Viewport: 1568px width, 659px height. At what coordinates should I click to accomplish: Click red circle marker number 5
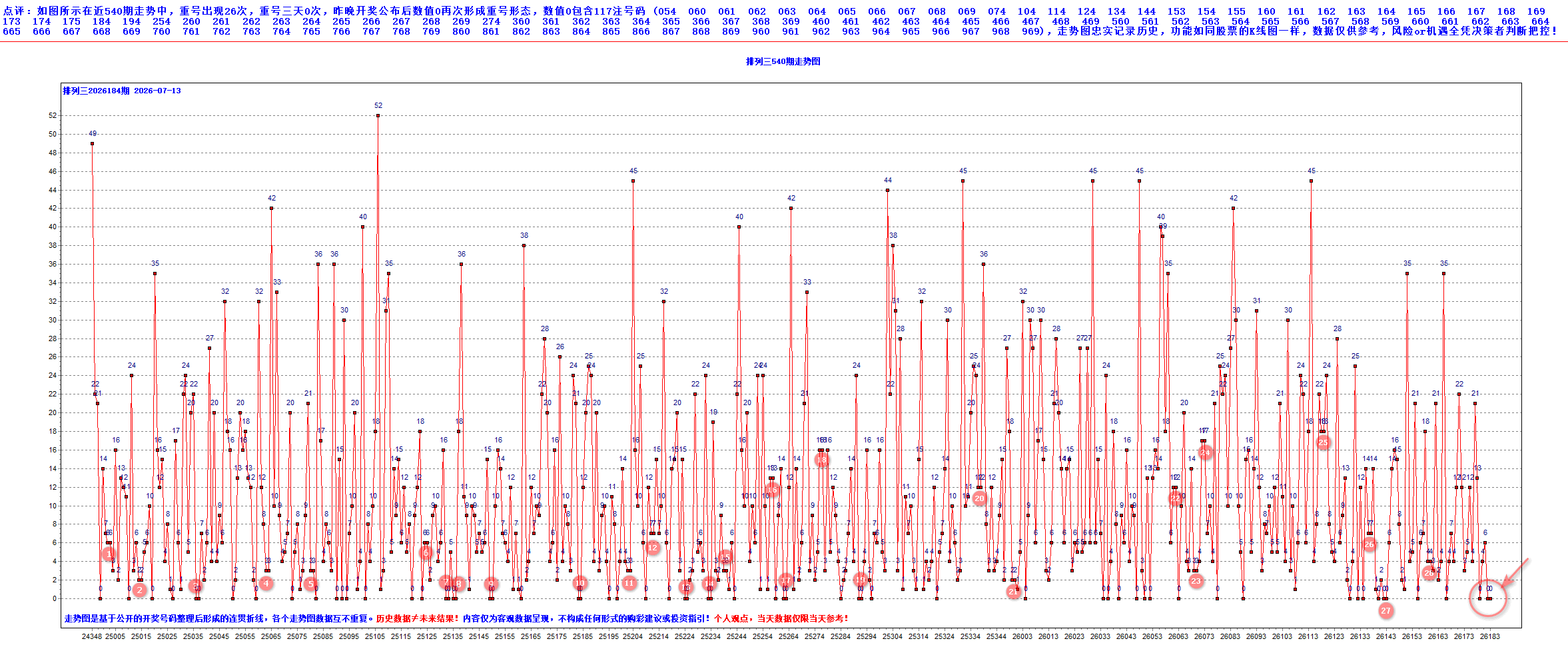310,584
